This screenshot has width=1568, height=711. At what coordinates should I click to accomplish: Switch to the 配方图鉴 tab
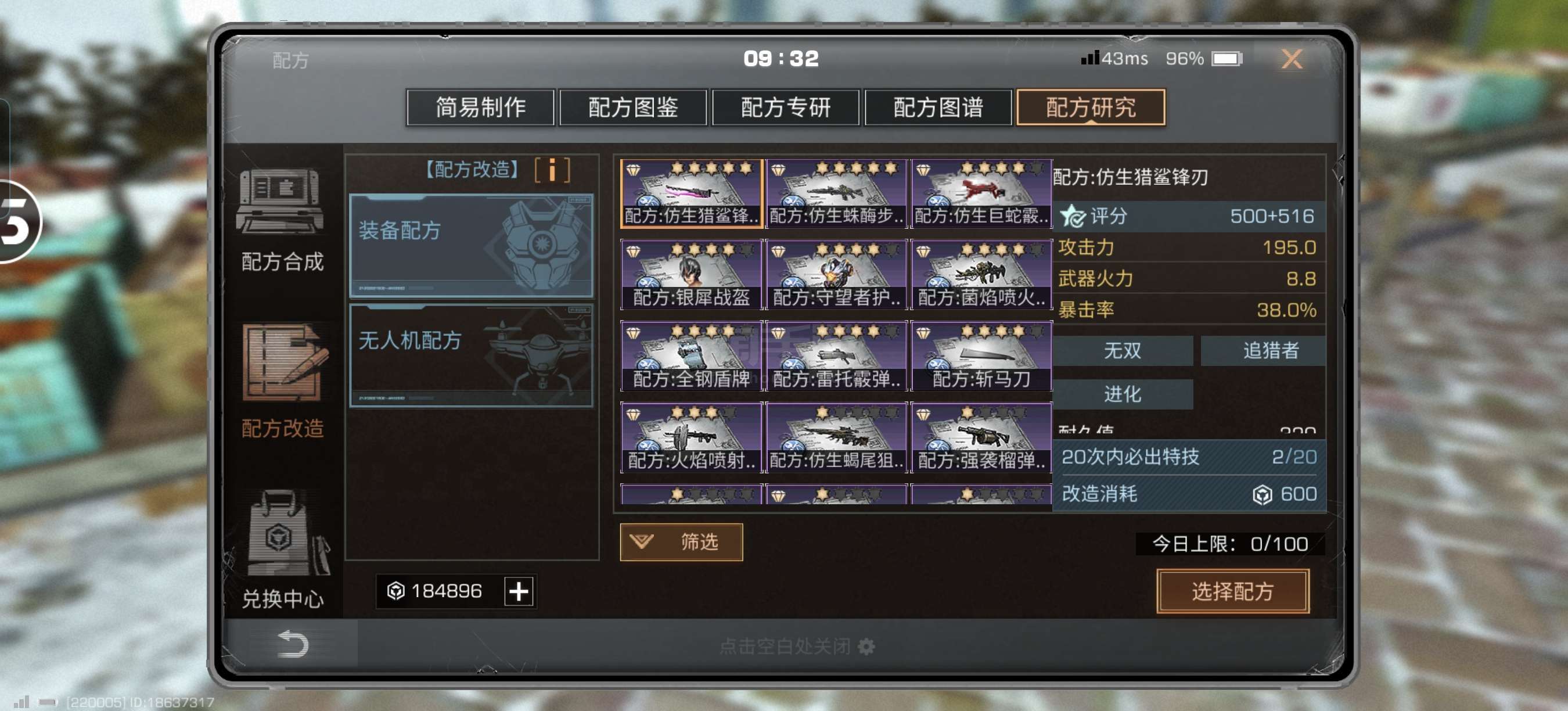tap(633, 107)
